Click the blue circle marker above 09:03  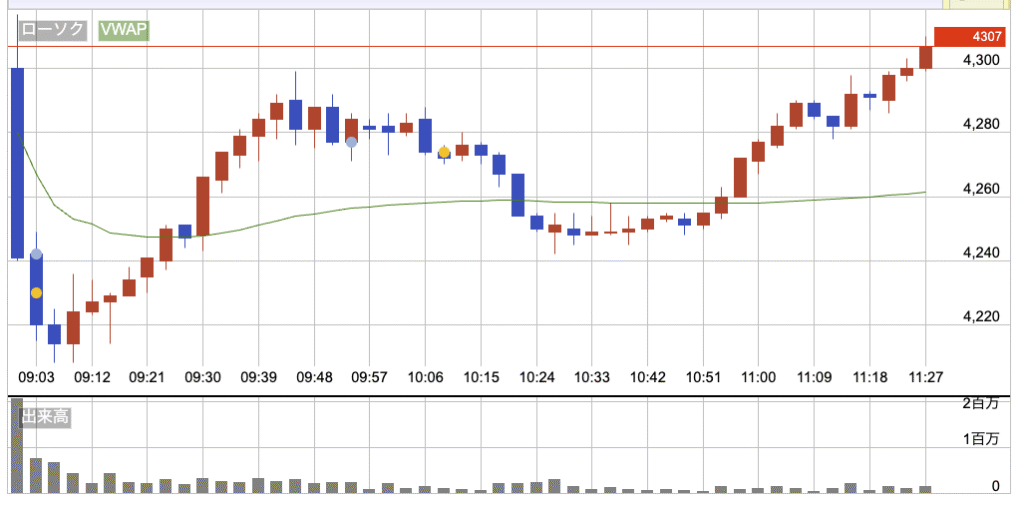pos(36,254)
